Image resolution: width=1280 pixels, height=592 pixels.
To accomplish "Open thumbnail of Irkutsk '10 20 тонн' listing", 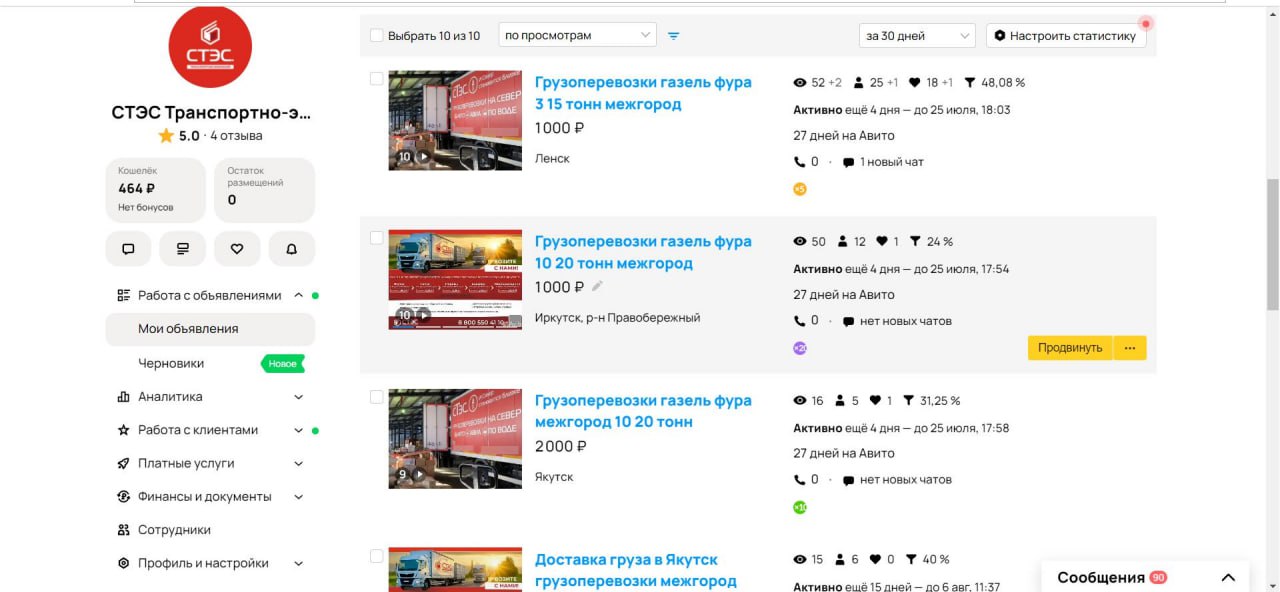I will coord(455,279).
